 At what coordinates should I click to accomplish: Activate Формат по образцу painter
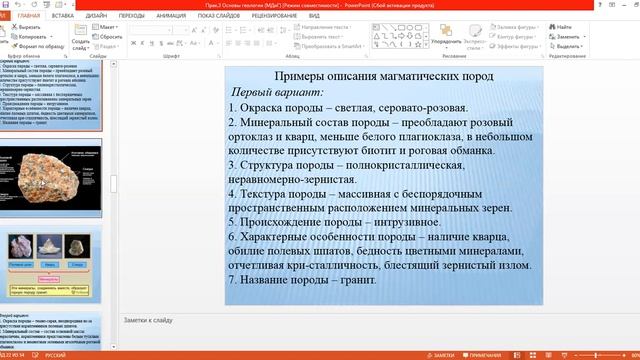[38, 47]
